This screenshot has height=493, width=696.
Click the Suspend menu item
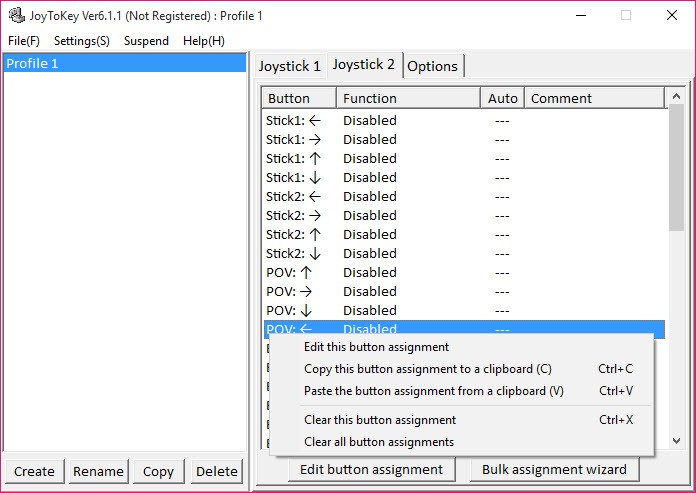coord(146,41)
